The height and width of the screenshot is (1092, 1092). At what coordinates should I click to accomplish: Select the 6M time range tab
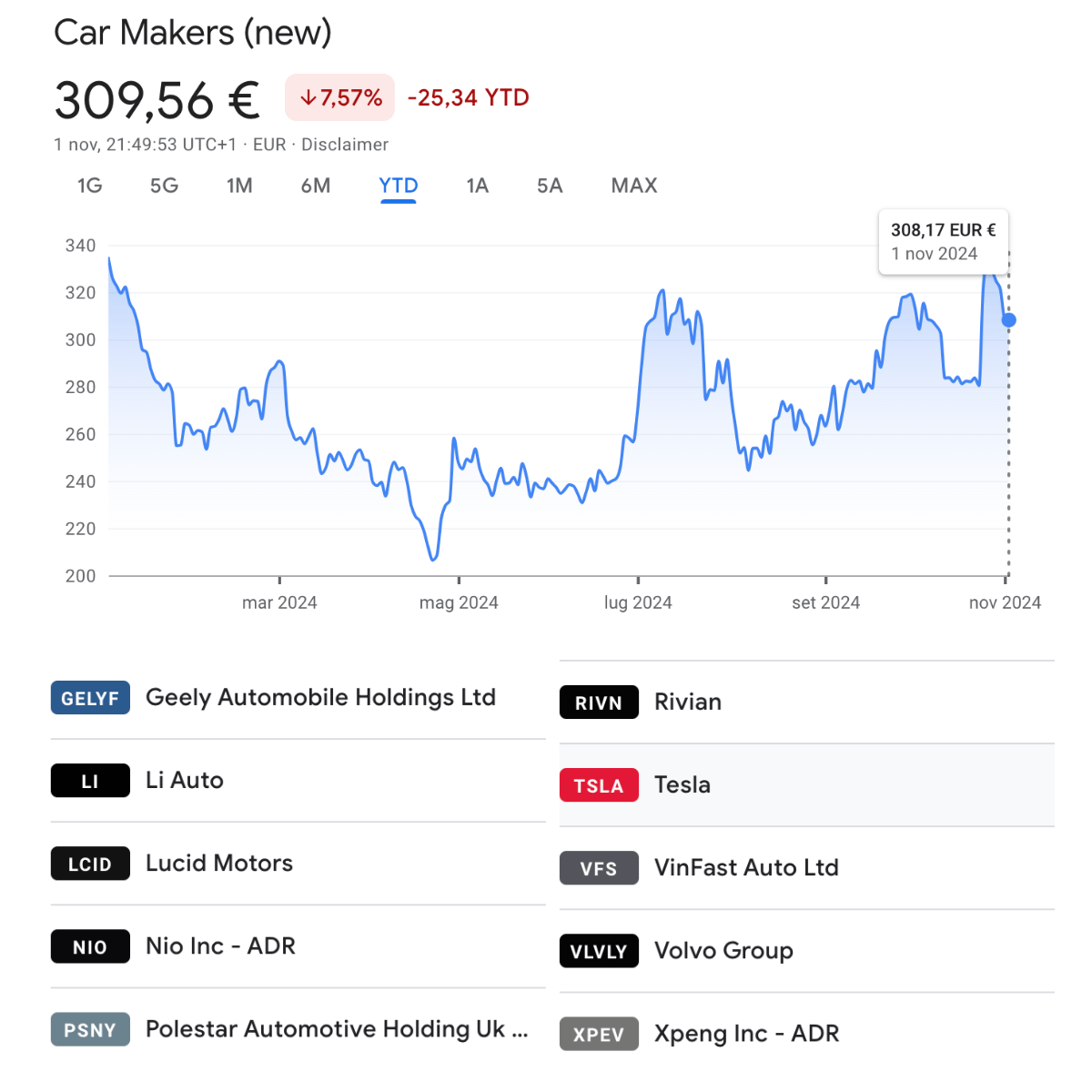[x=316, y=186]
